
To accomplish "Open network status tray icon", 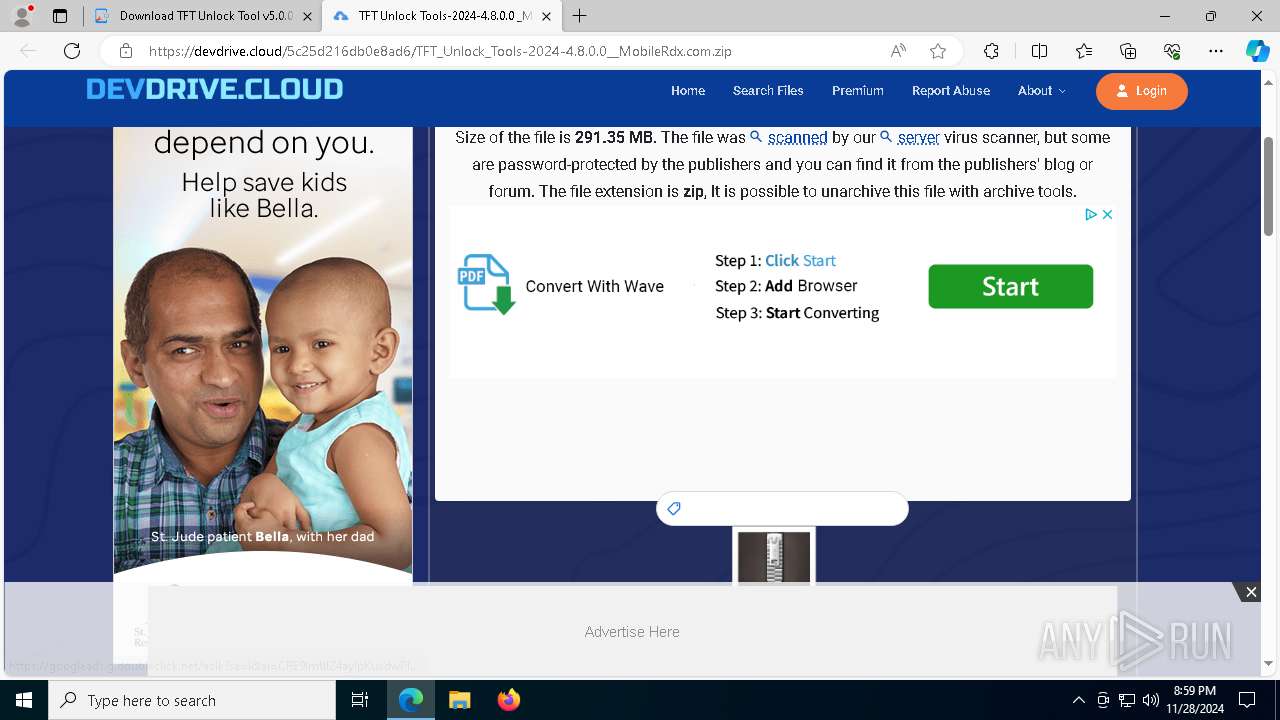I will [x=1127, y=700].
